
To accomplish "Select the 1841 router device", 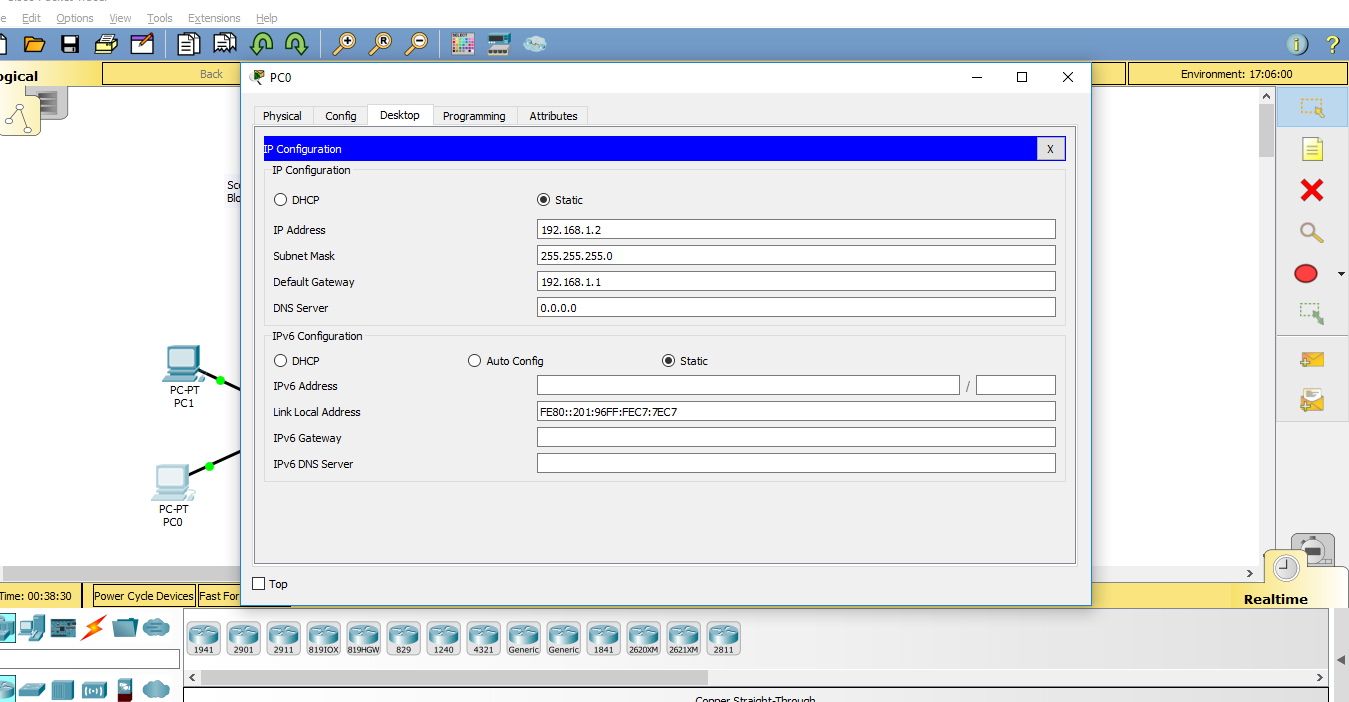I will pyautogui.click(x=604, y=638).
